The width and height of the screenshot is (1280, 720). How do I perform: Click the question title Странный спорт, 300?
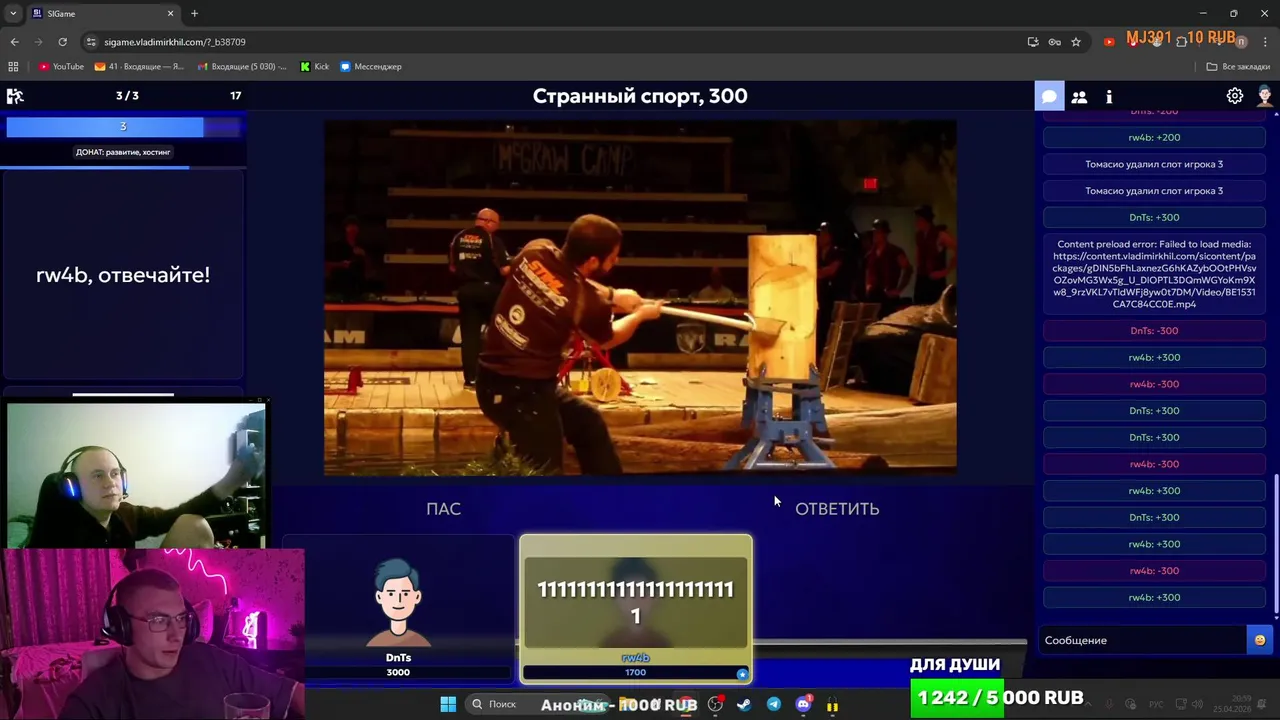pos(640,96)
